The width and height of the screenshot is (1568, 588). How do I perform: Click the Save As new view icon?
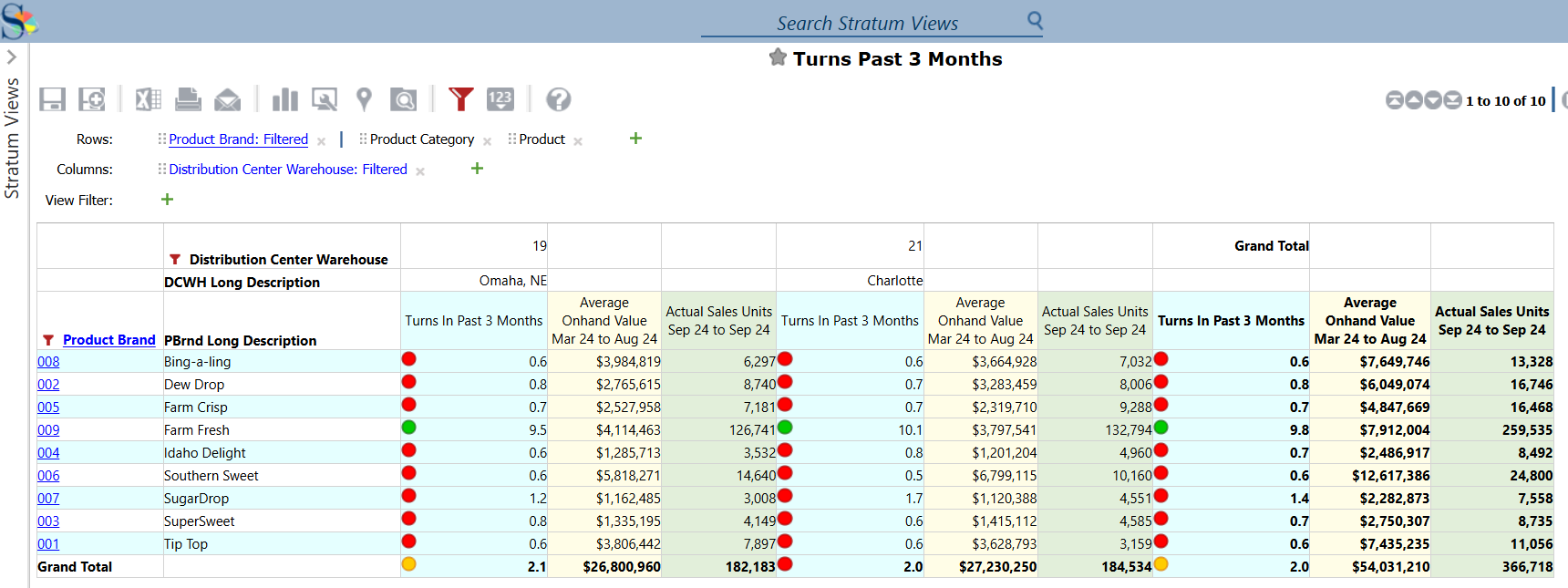pyautogui.click(x=92, y=99)
